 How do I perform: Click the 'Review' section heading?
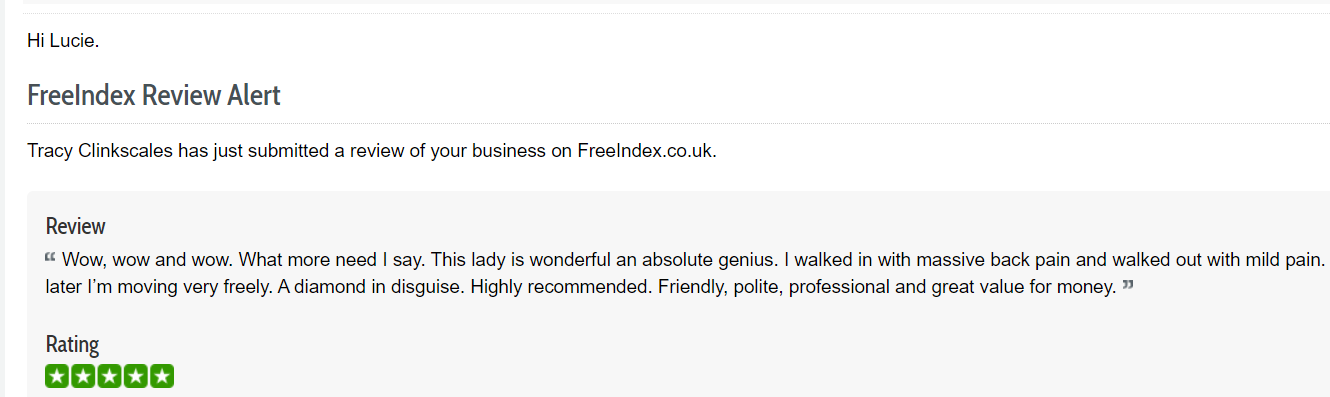[76, 226]
